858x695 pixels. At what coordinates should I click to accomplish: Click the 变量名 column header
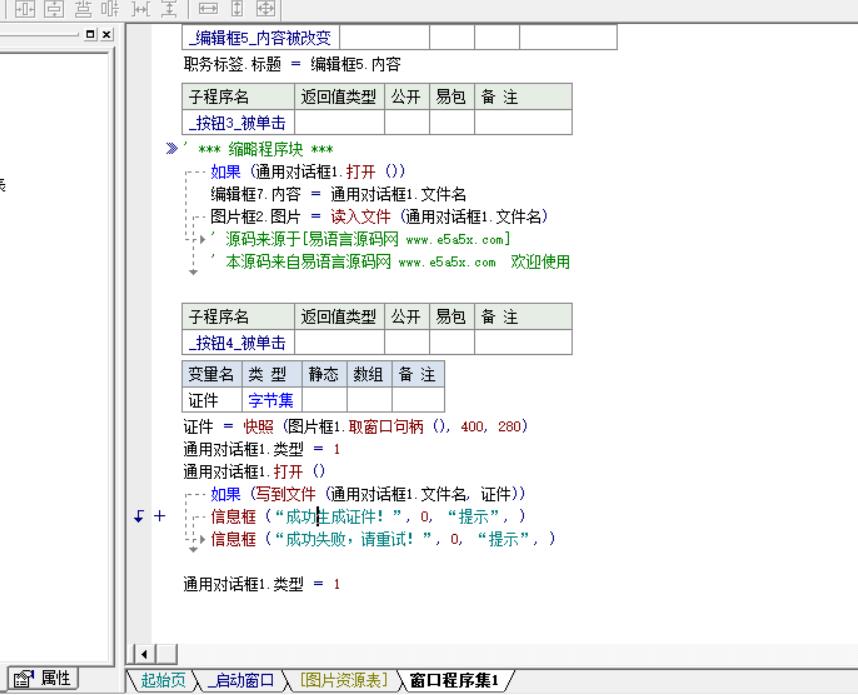pyautogui.click(x=212, y=374)
